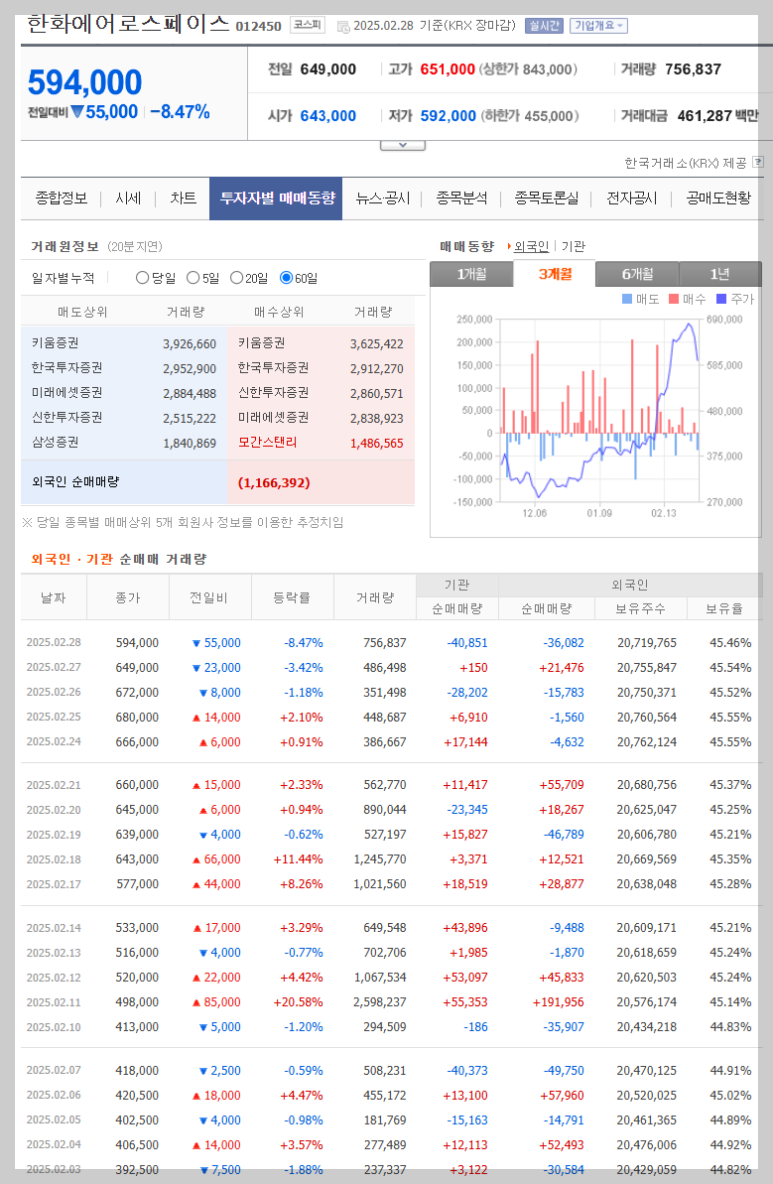Click the stock code 012450
Viewport: 773px width, 1184px height.
[x=258, y=26]
